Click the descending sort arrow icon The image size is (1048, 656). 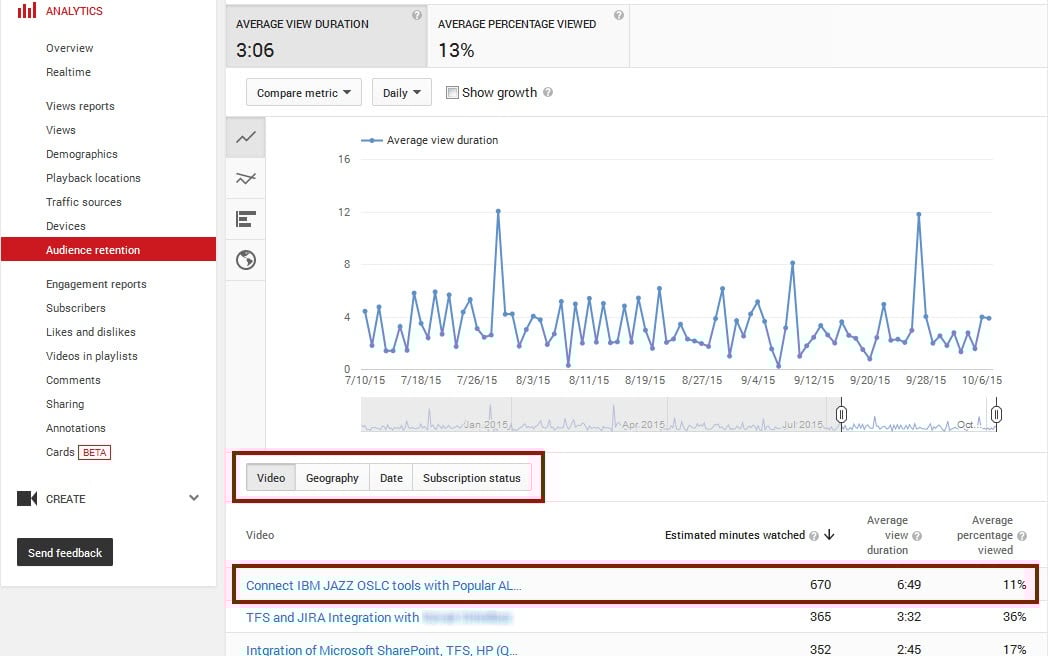tap(829, 534)
